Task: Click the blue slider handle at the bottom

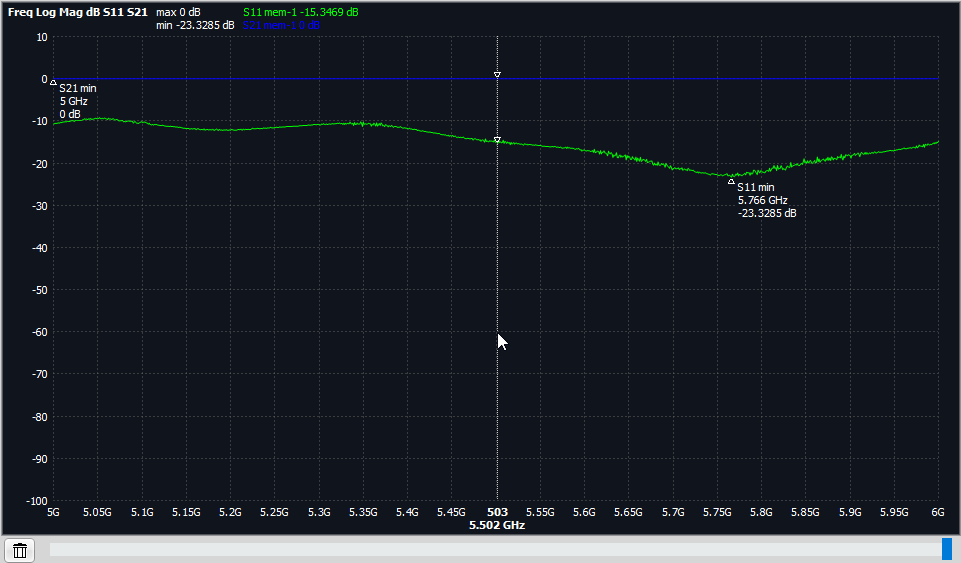Action: point(946,549)
